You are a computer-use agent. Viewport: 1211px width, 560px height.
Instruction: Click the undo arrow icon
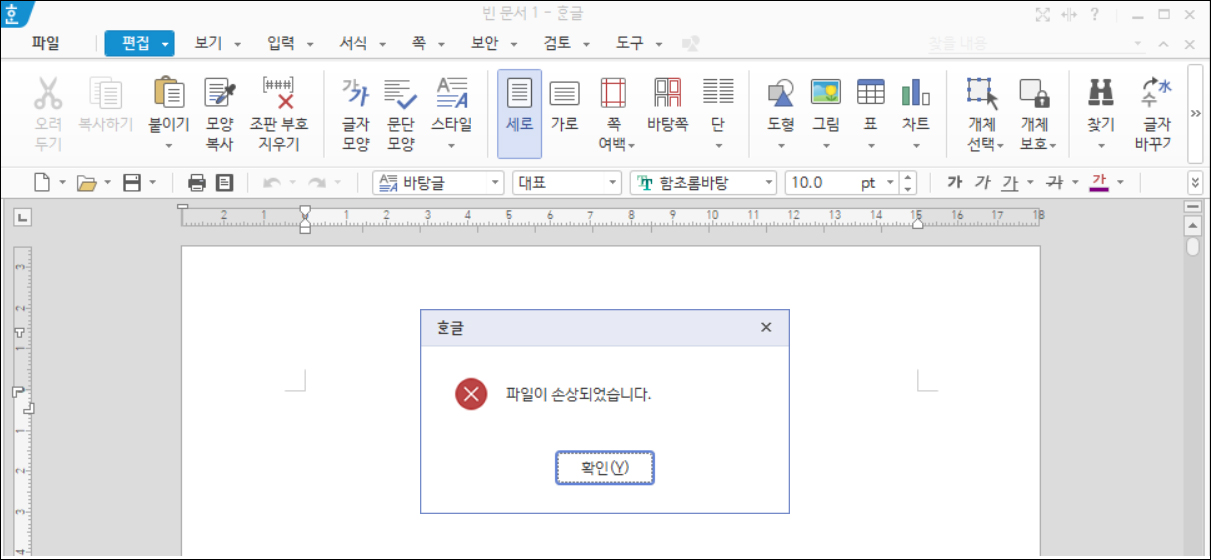click(271, 183)
